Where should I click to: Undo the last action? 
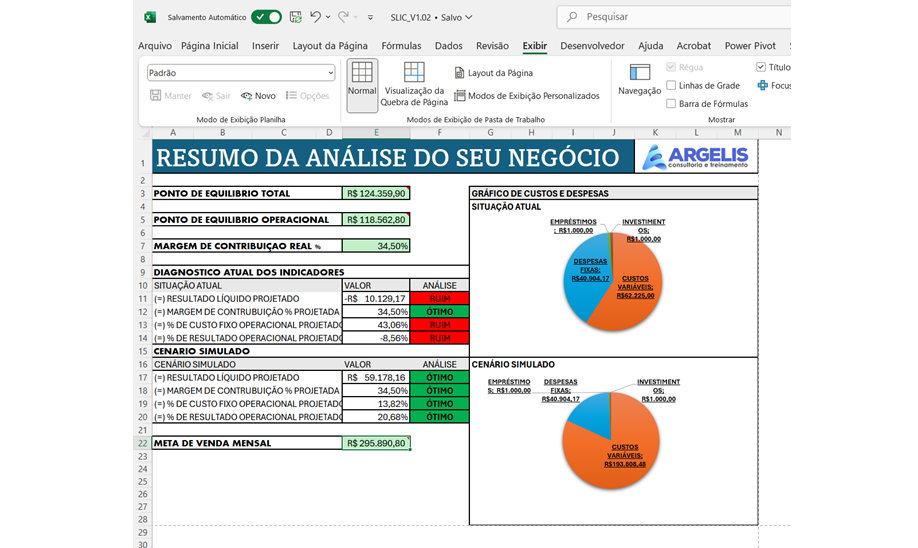316,17
